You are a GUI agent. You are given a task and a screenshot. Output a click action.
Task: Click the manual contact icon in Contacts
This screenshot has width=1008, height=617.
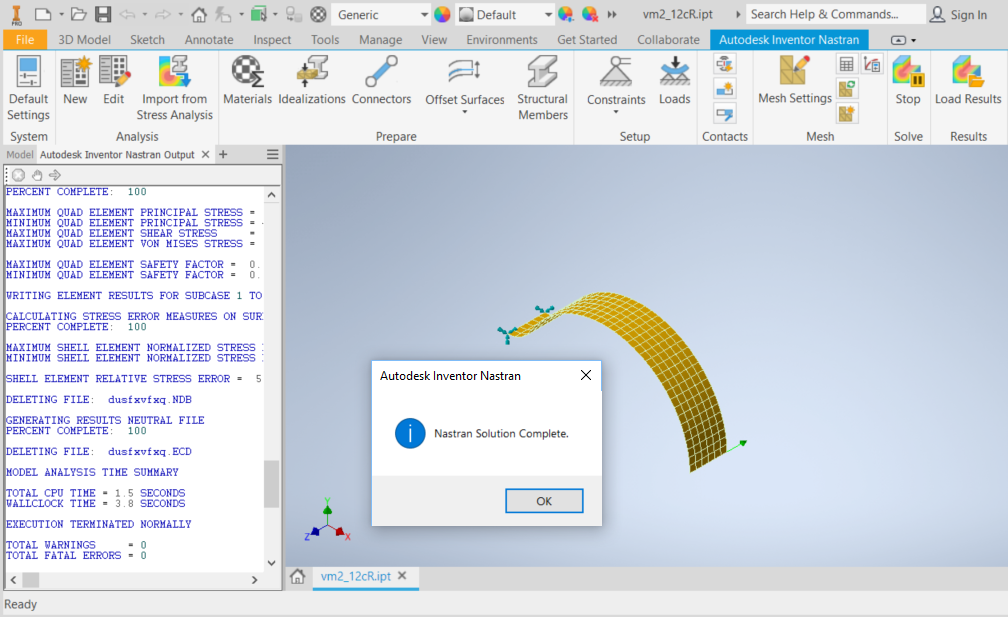point(724,89)
